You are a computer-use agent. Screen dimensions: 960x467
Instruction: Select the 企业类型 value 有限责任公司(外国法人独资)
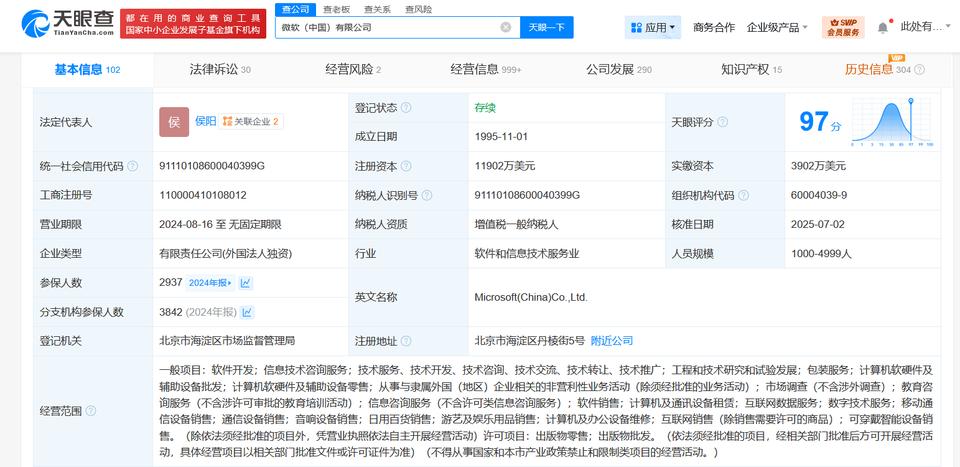click(223, 253)
